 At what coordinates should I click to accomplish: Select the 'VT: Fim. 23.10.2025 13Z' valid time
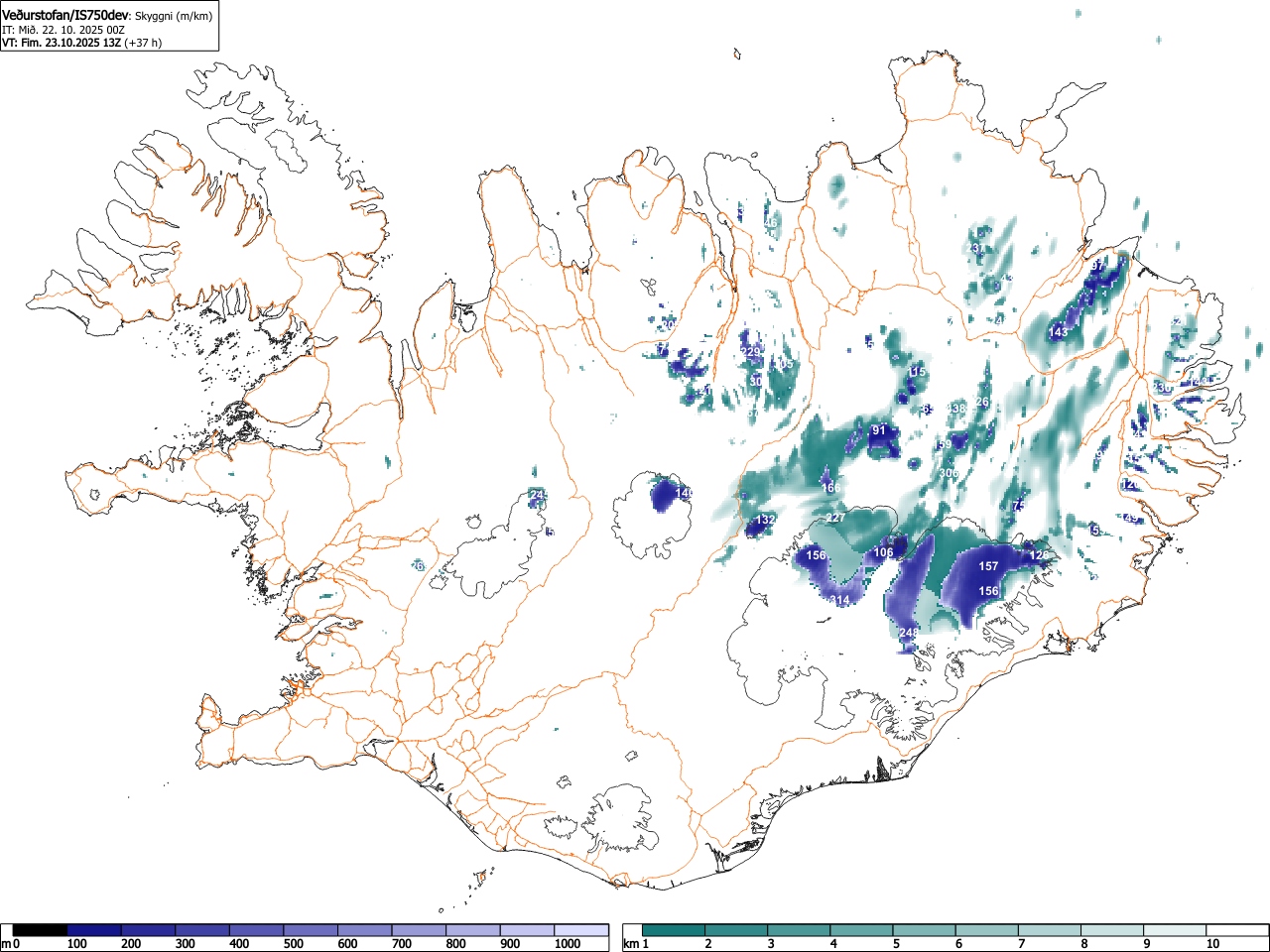coord(62,43)
